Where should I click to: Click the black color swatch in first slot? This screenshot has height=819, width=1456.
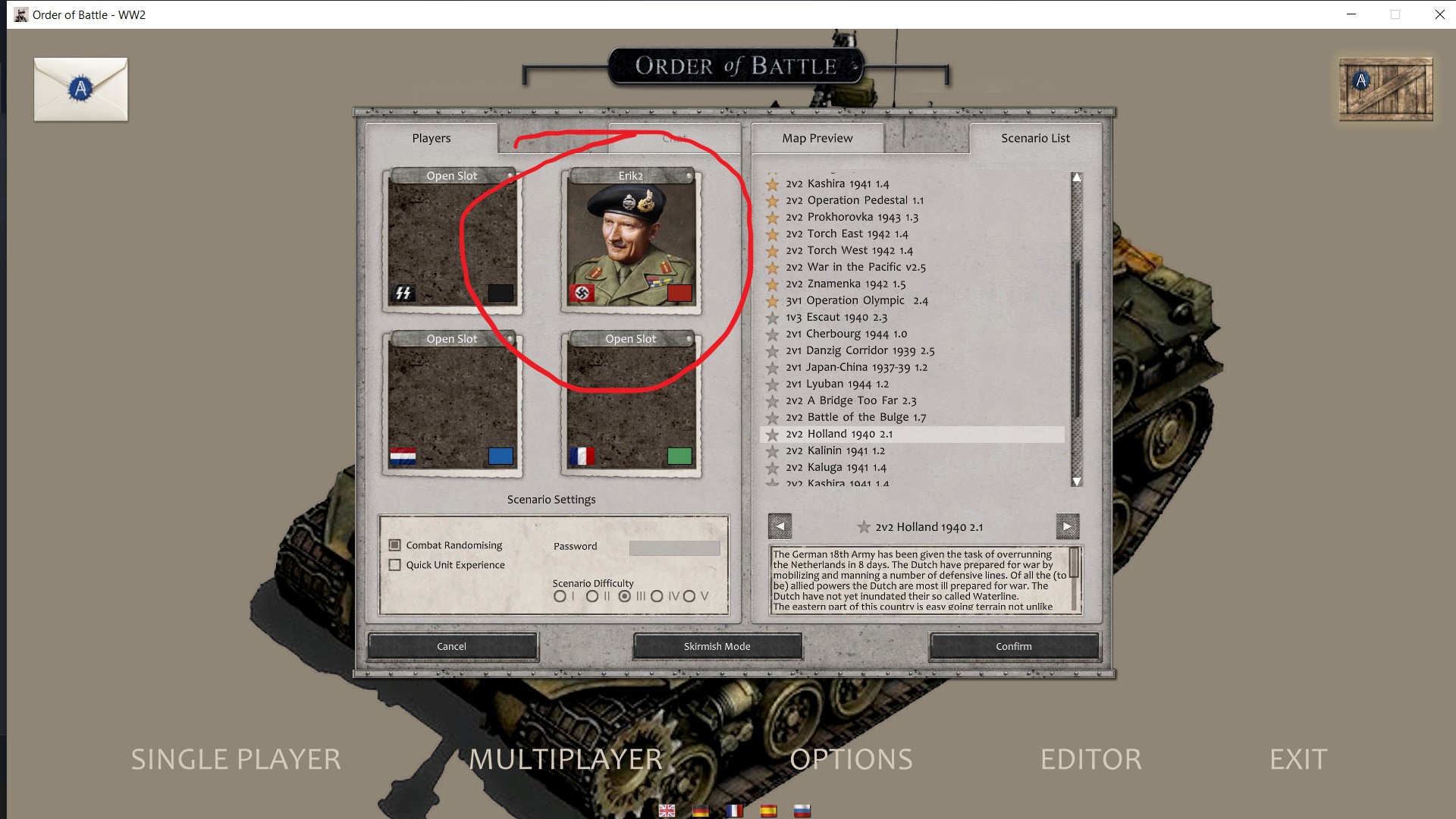point(500,293)
